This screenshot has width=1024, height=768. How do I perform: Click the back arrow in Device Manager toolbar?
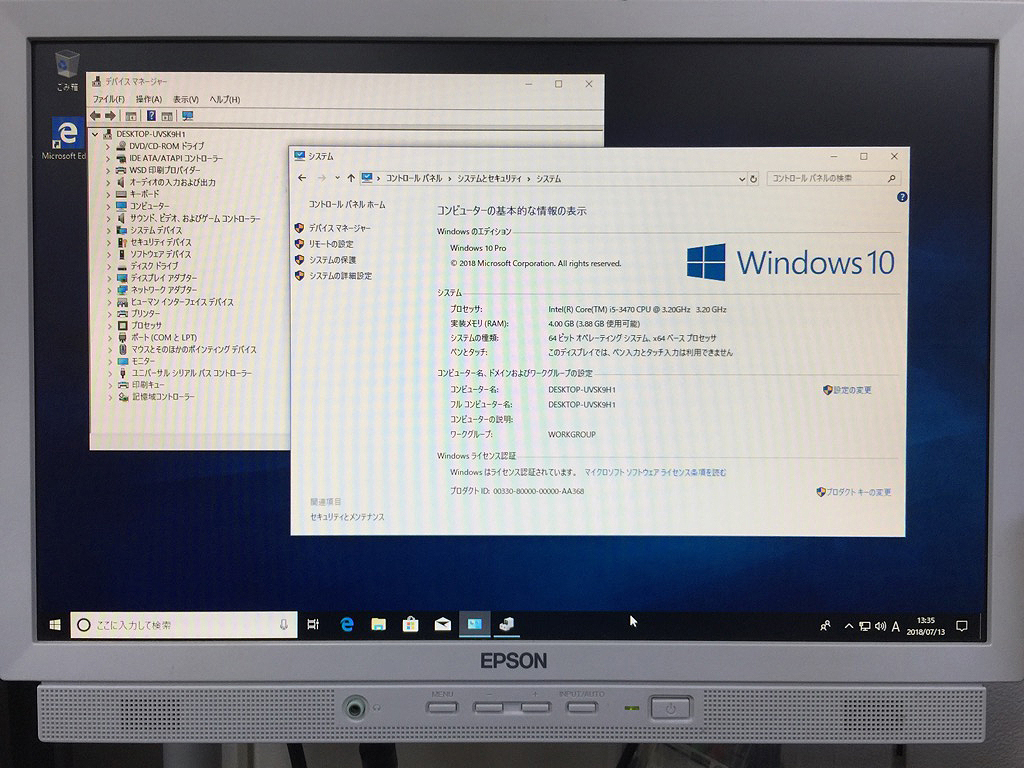tap(95, 116)
